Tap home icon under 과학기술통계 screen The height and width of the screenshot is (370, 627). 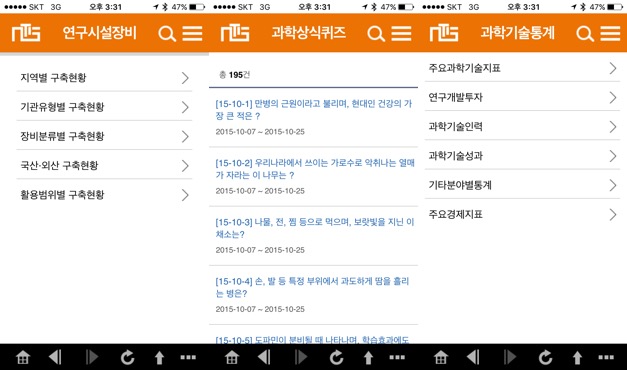[x=441, y=357]
